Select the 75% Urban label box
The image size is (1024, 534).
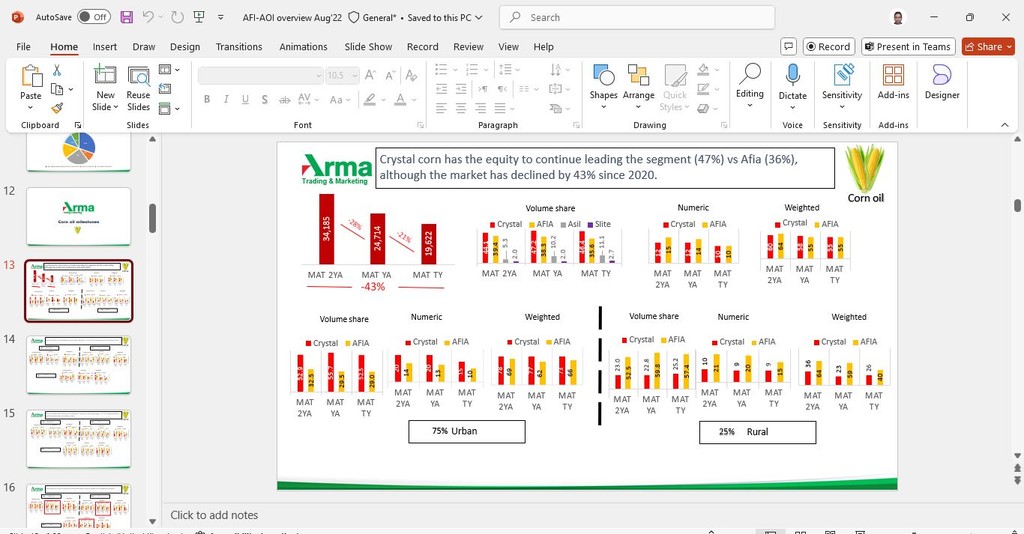[x=466, y=432]
